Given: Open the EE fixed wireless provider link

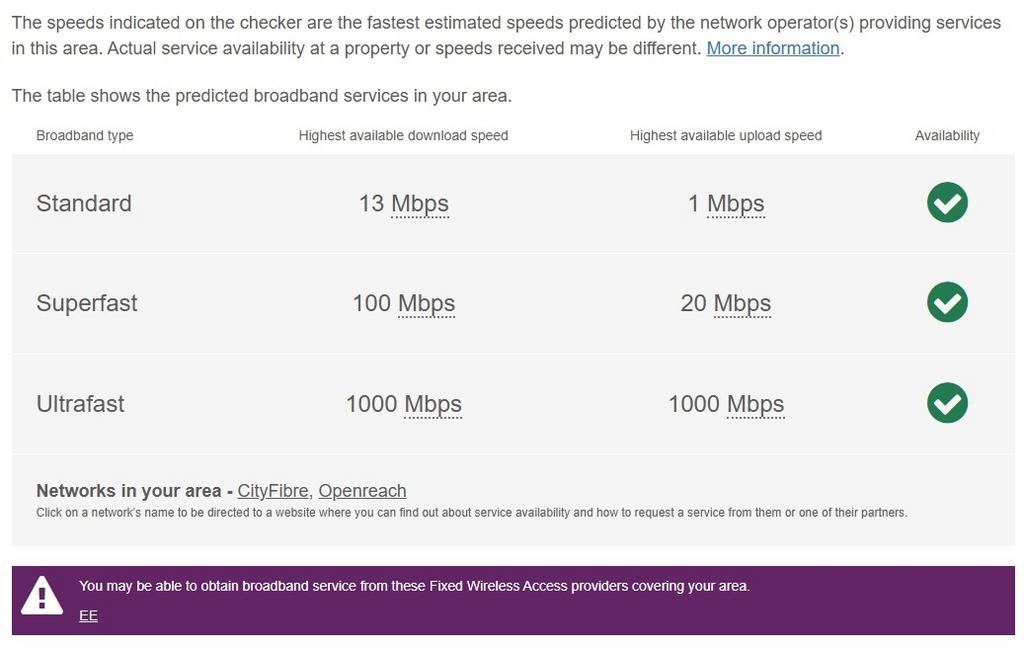Looking at the screenshot, I should (x=88, y=615).
